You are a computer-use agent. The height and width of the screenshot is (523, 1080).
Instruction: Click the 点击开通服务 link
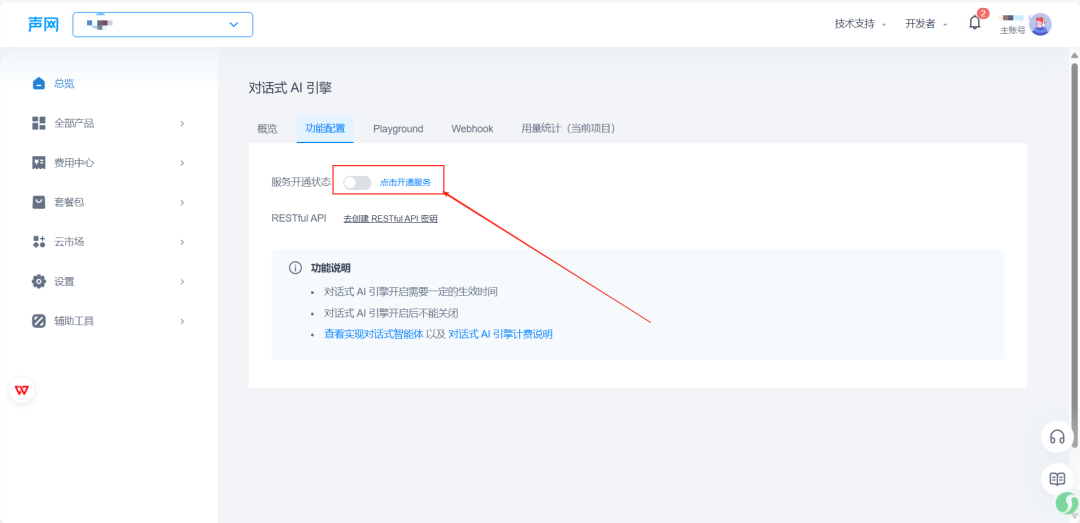click(x=406, y=183)
